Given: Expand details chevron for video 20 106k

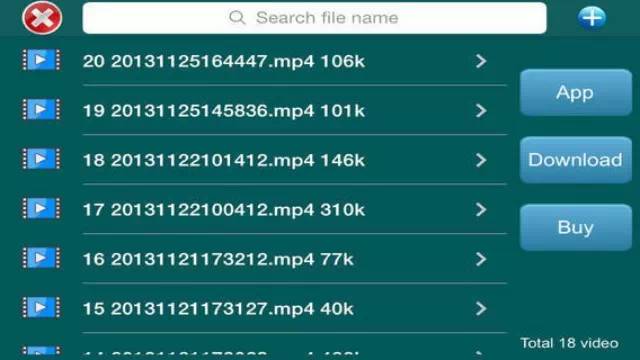Looking at the screenshot, I should tap(481, 61).
